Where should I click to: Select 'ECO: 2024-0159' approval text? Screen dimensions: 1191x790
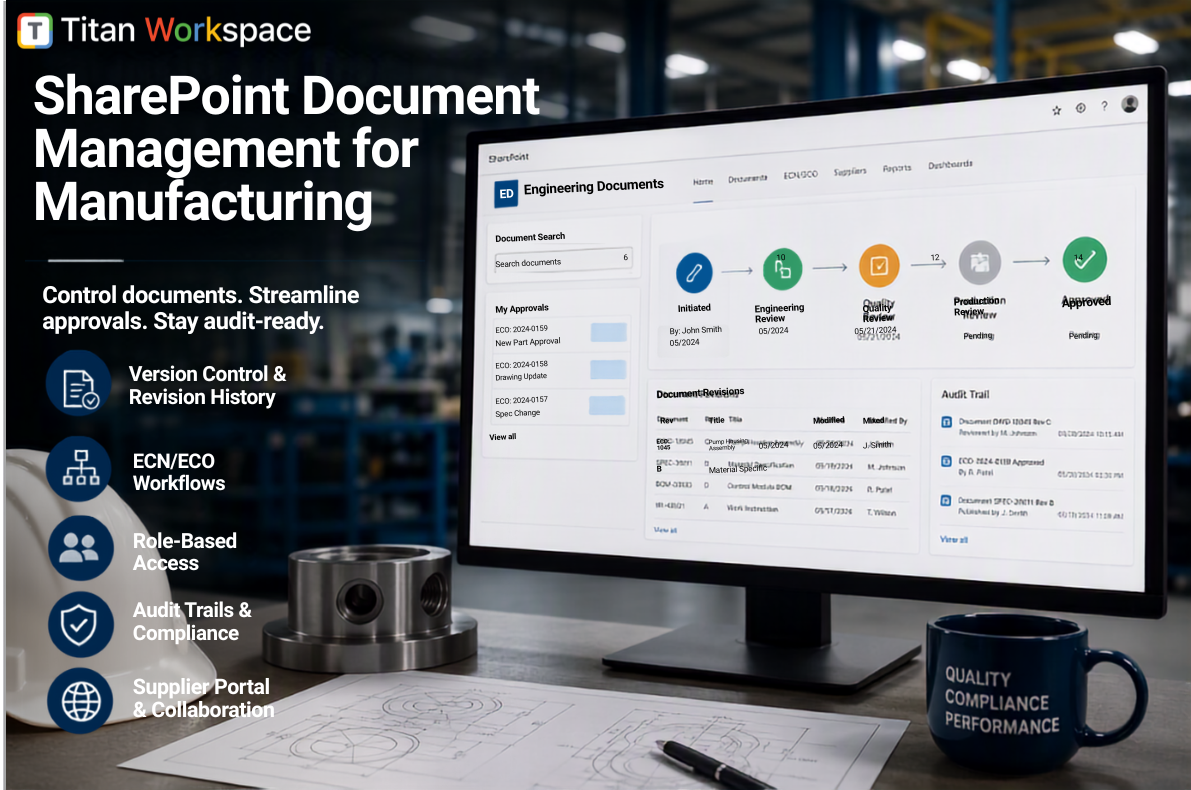521,329
